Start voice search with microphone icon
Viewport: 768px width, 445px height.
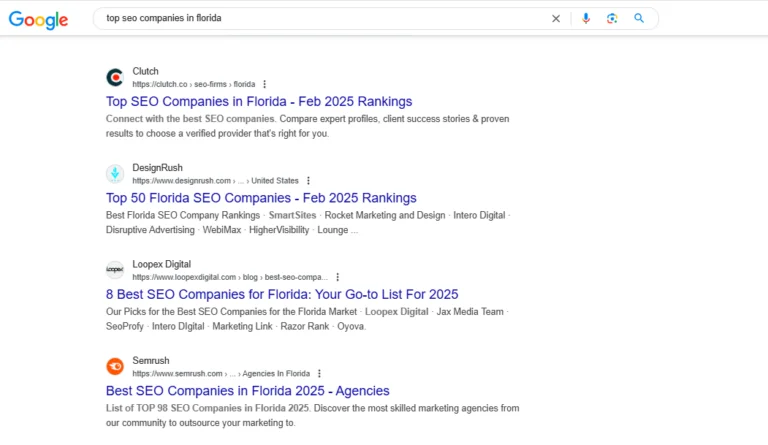[586, 18]
